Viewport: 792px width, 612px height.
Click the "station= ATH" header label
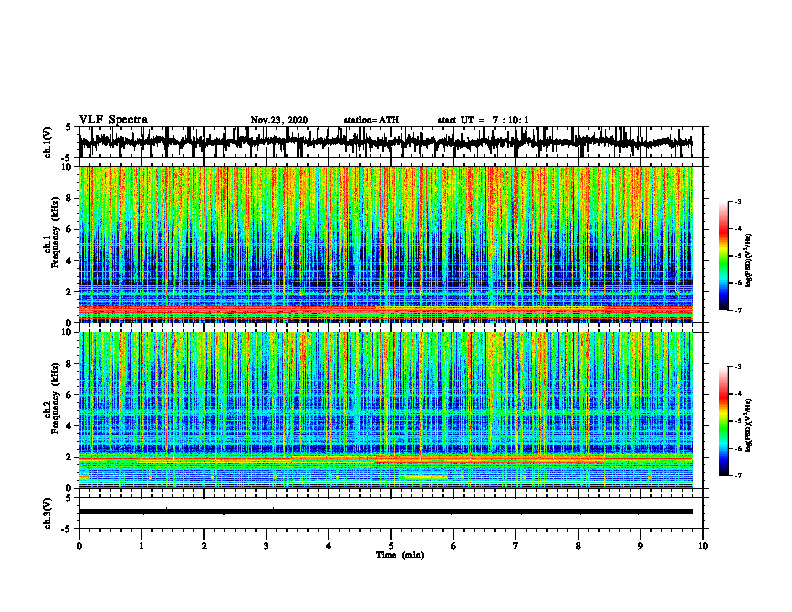(x=371, y=120)
